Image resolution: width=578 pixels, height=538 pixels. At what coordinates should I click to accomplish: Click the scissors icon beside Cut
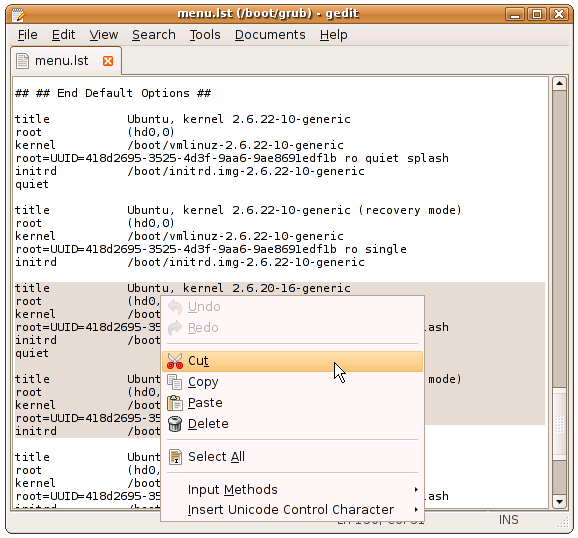[x=174, y=361]
